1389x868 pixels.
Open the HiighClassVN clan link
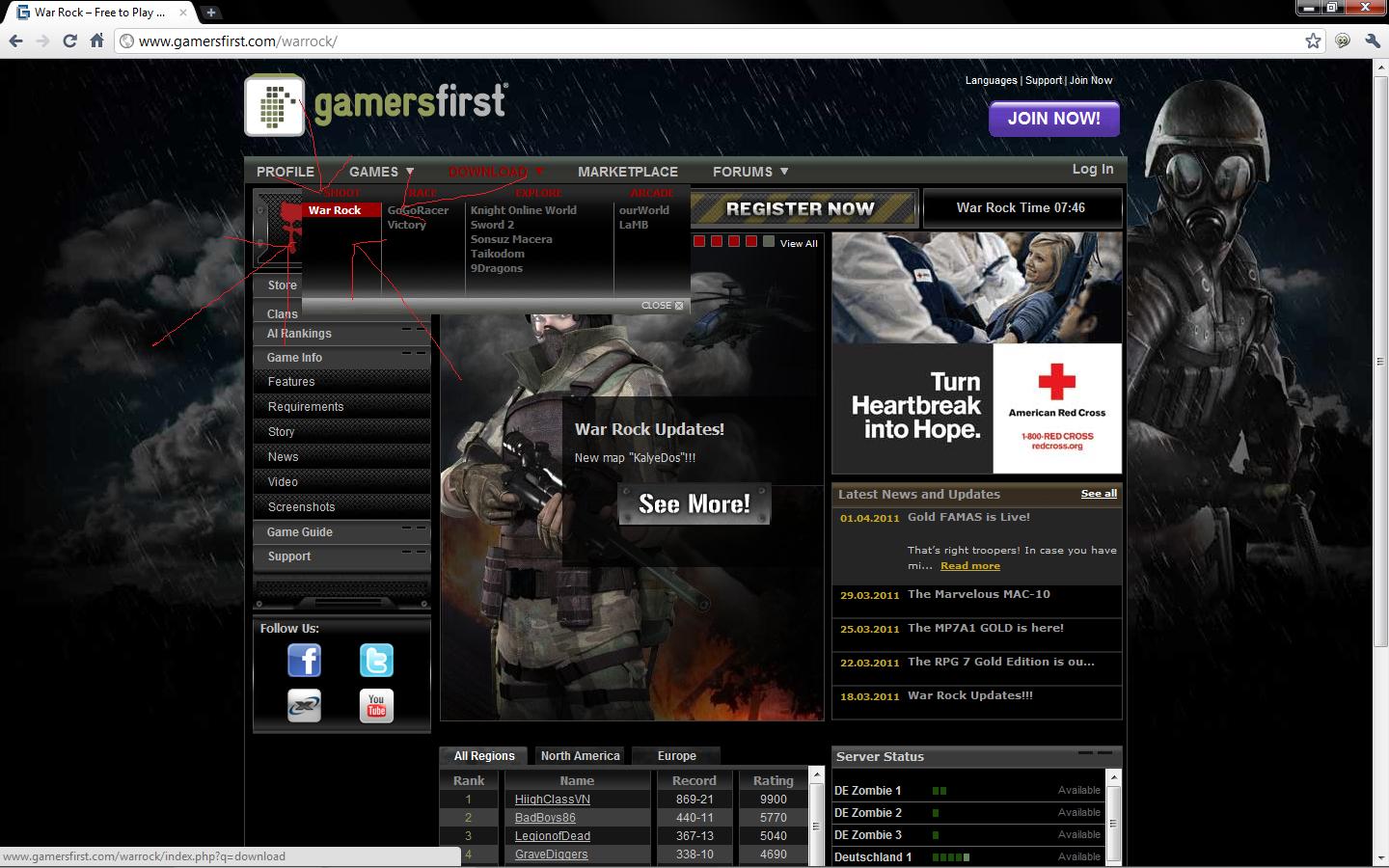[552, 800]
